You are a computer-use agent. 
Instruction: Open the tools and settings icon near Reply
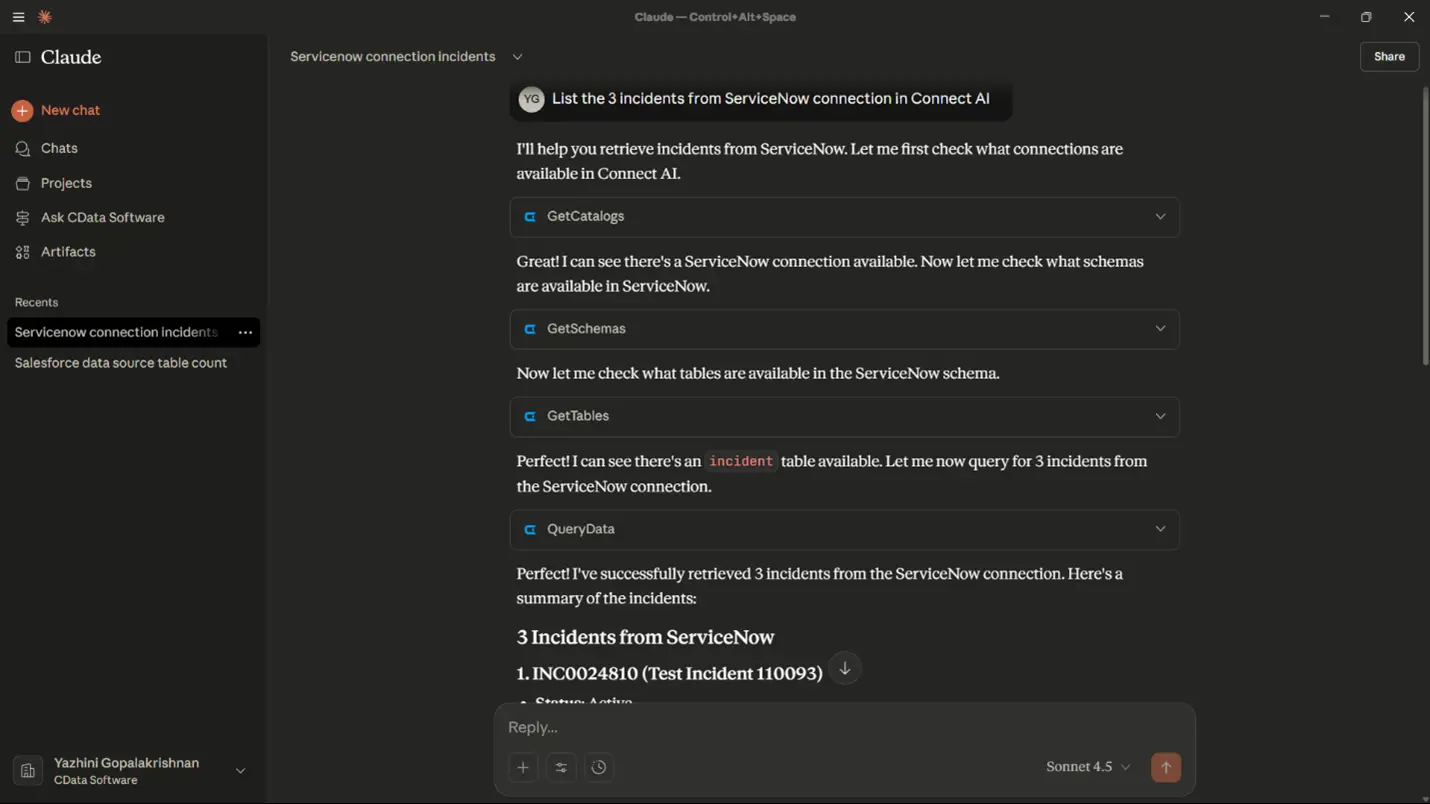561,767
